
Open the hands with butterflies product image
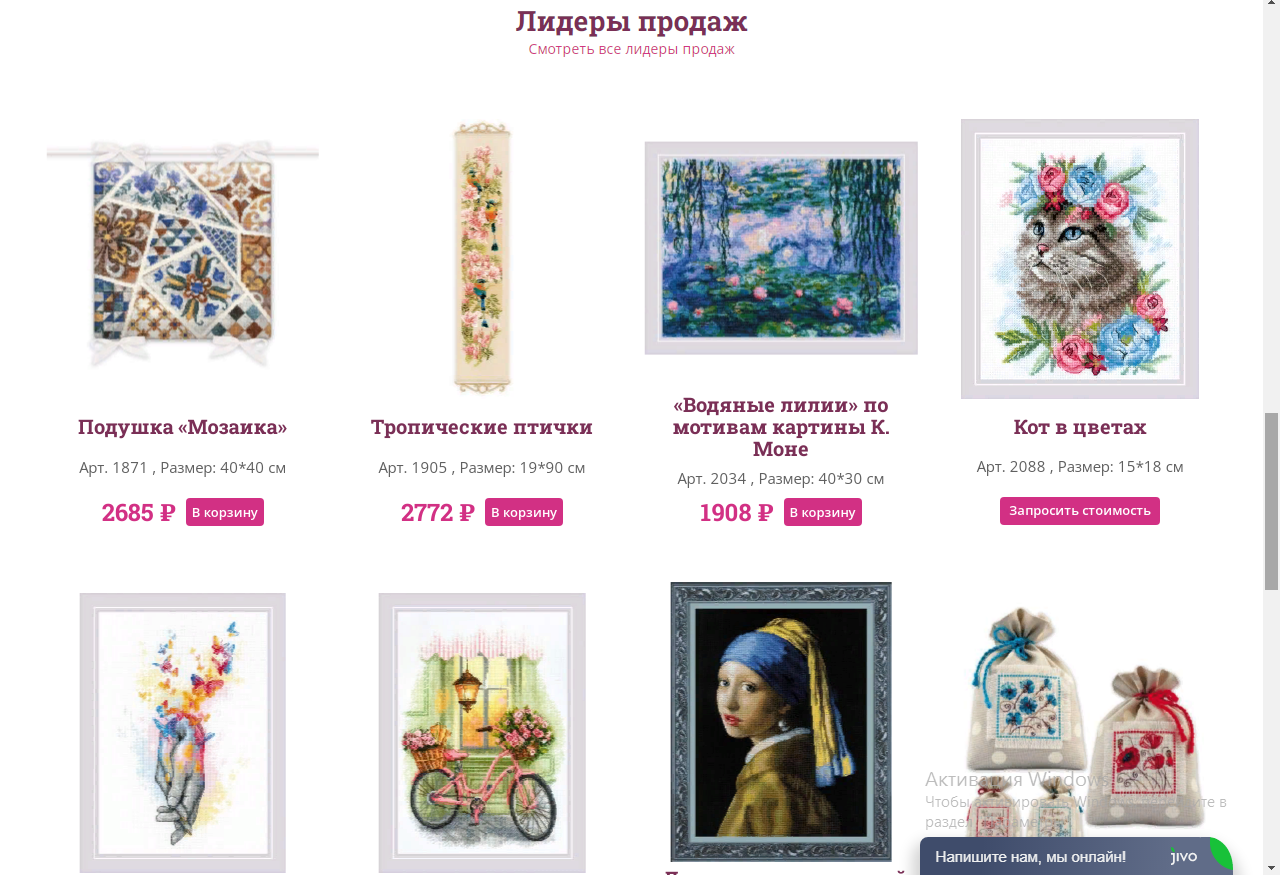pos(183,733)
